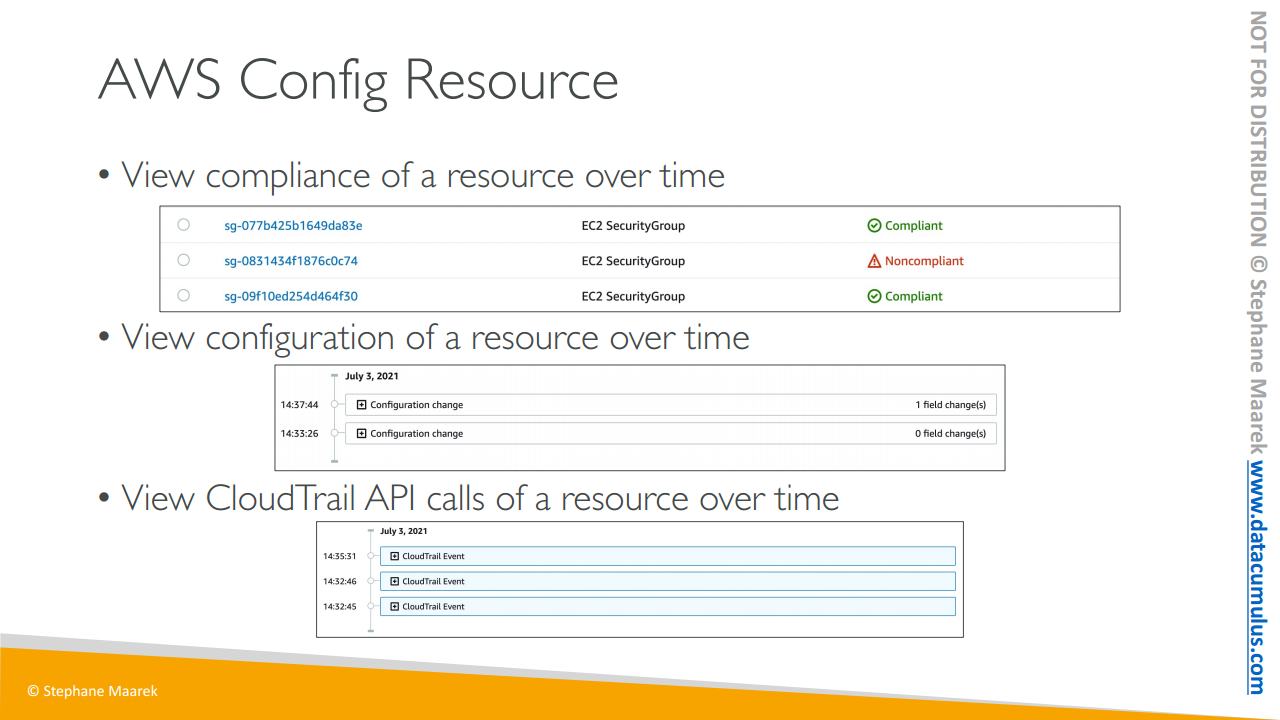
Task: Click the 14:33:26 timeline marker circle
Action: coord(336,433)
